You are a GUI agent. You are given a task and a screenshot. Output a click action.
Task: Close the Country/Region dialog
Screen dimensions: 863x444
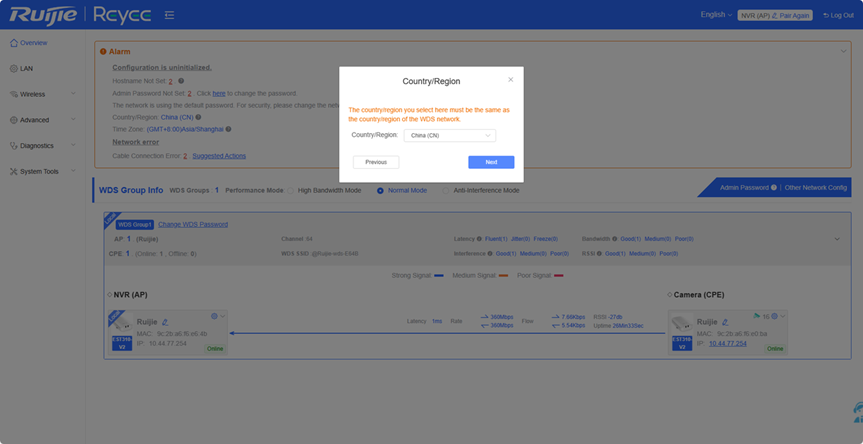click(x=510, y=79)
